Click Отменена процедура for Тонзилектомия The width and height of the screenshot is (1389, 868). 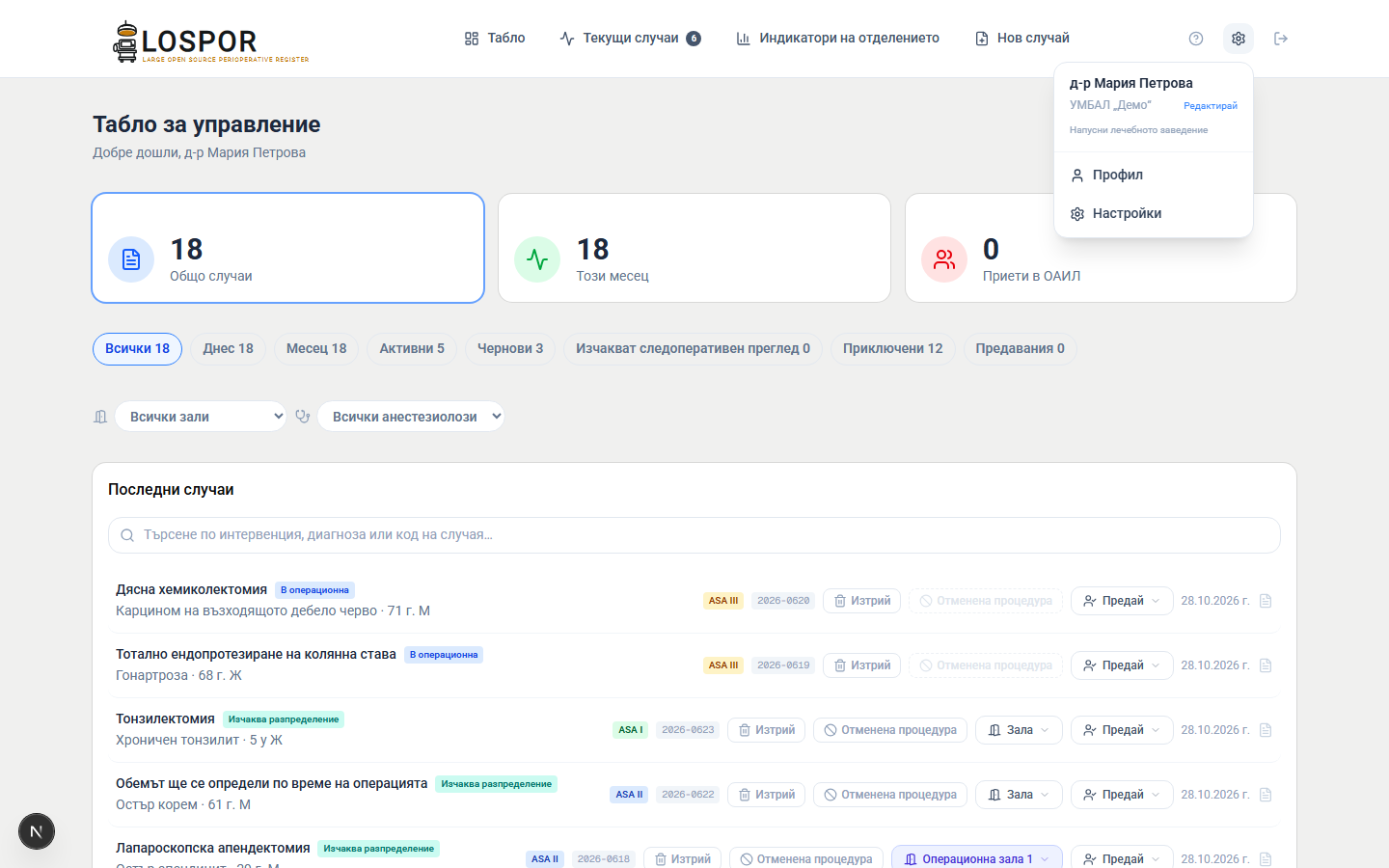point(890,730)
